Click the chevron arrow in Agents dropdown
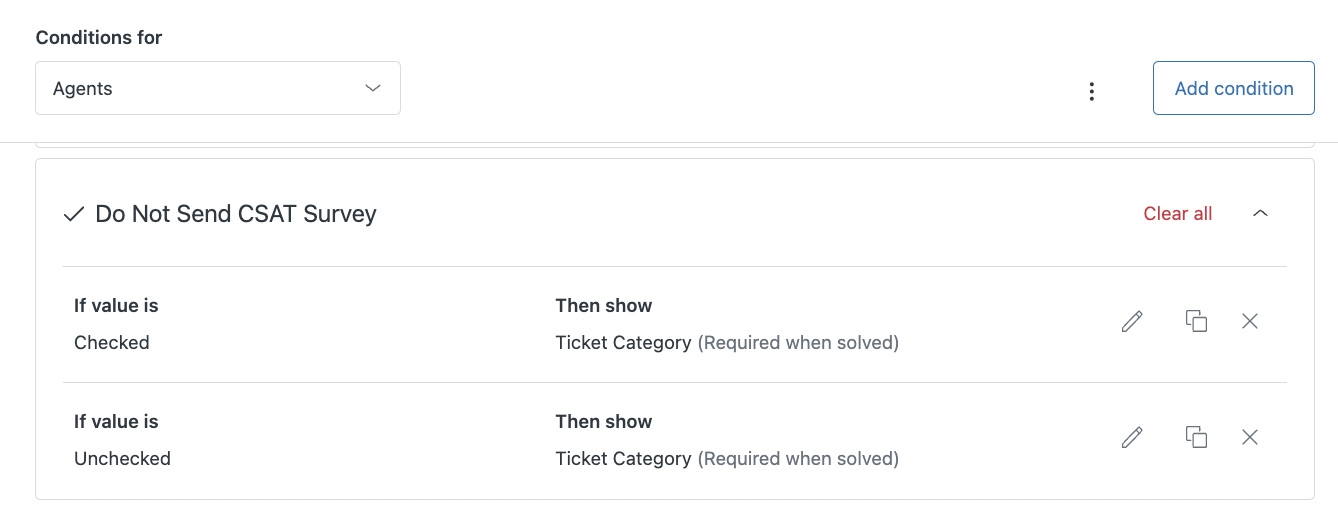The height and width of the screenshot is (510, 1338). (373, 88)
